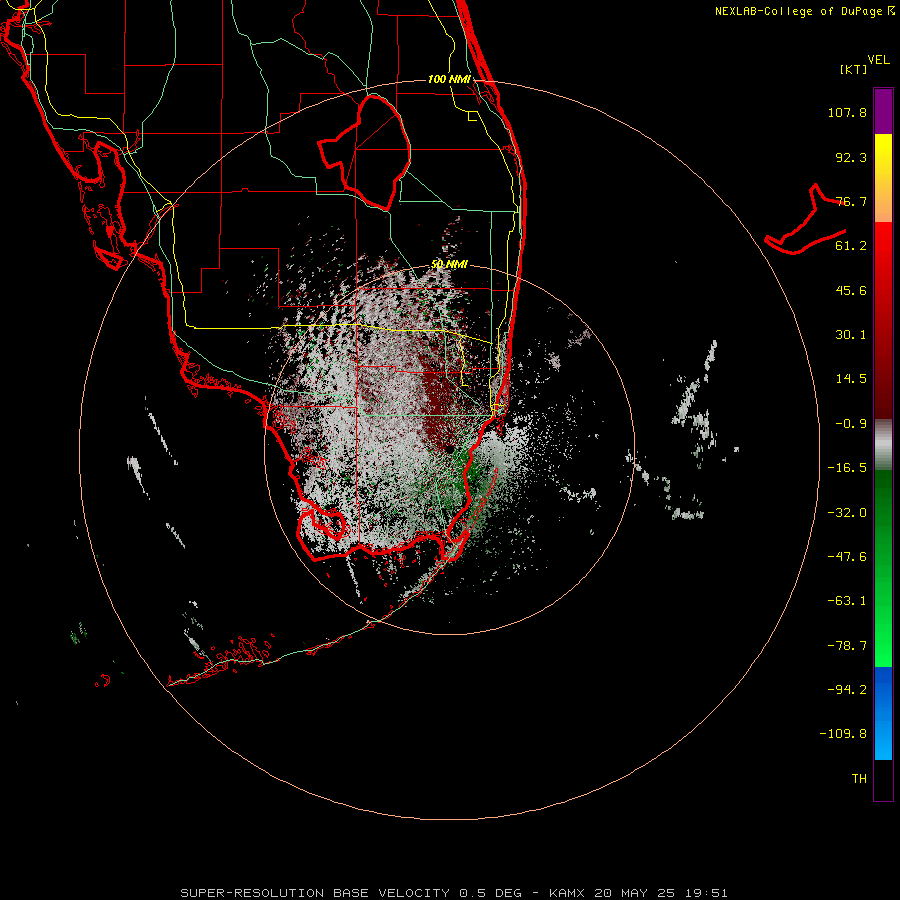
Task: Click the -32.0 velocity scale value
Action: 847,513
